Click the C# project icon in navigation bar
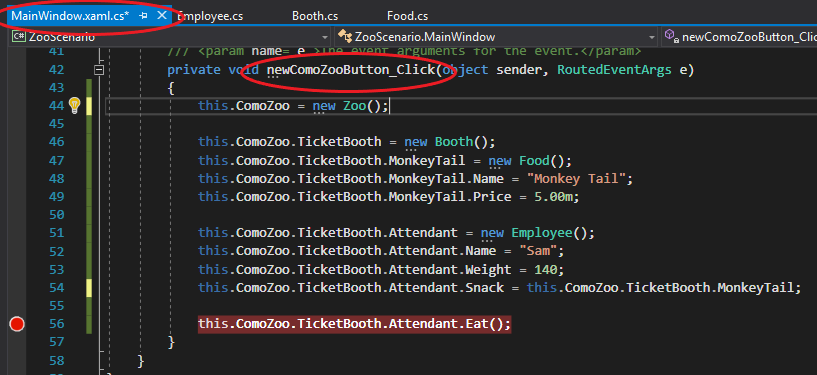This screenshot has height=375, width=817. pos(20,36)
